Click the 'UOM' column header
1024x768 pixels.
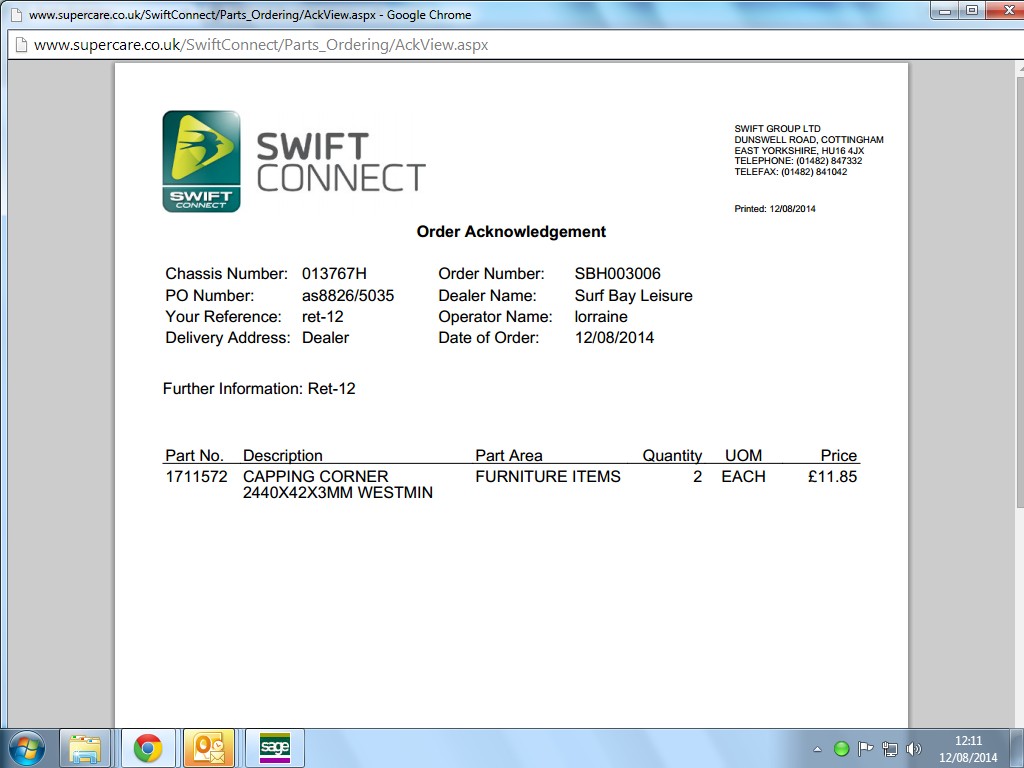tap(743, 455)
